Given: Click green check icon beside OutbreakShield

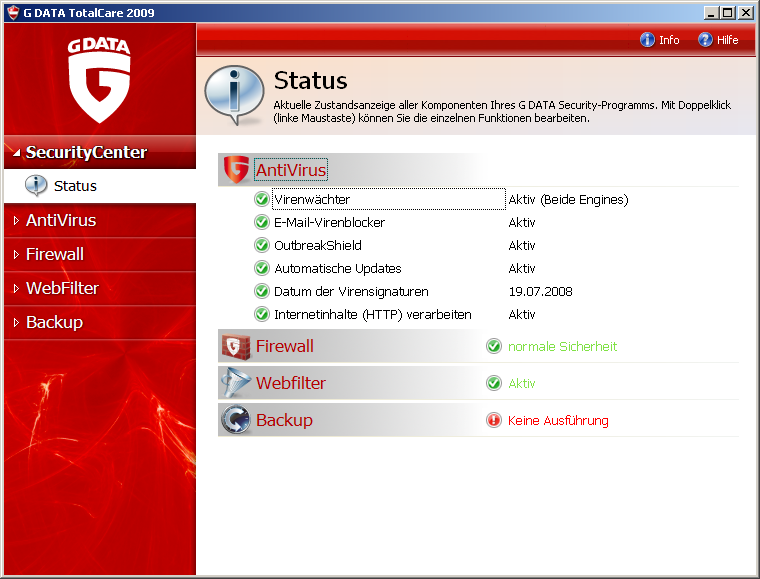Looking at the screenshot, I should 262,245.
